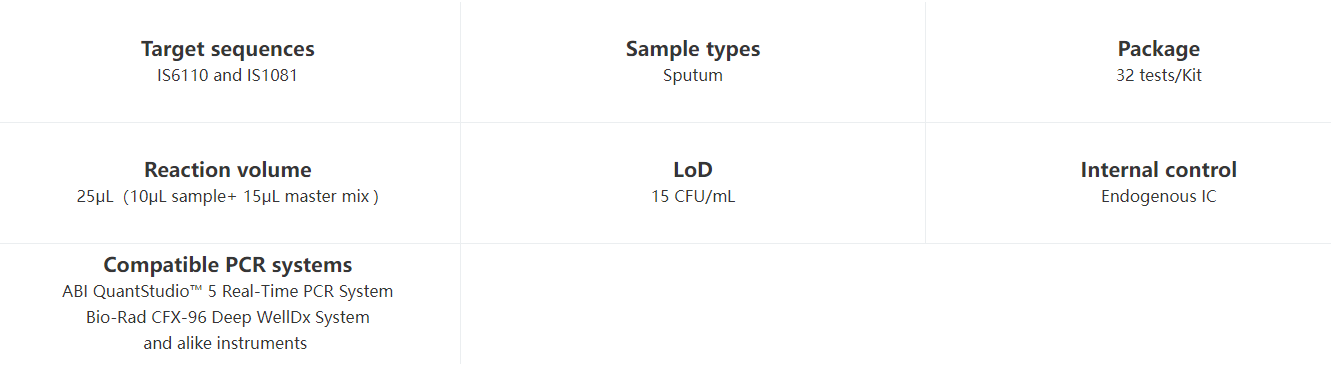Click the LoD heading
The width and height of the screenshot is (1331, 367).
693,170
